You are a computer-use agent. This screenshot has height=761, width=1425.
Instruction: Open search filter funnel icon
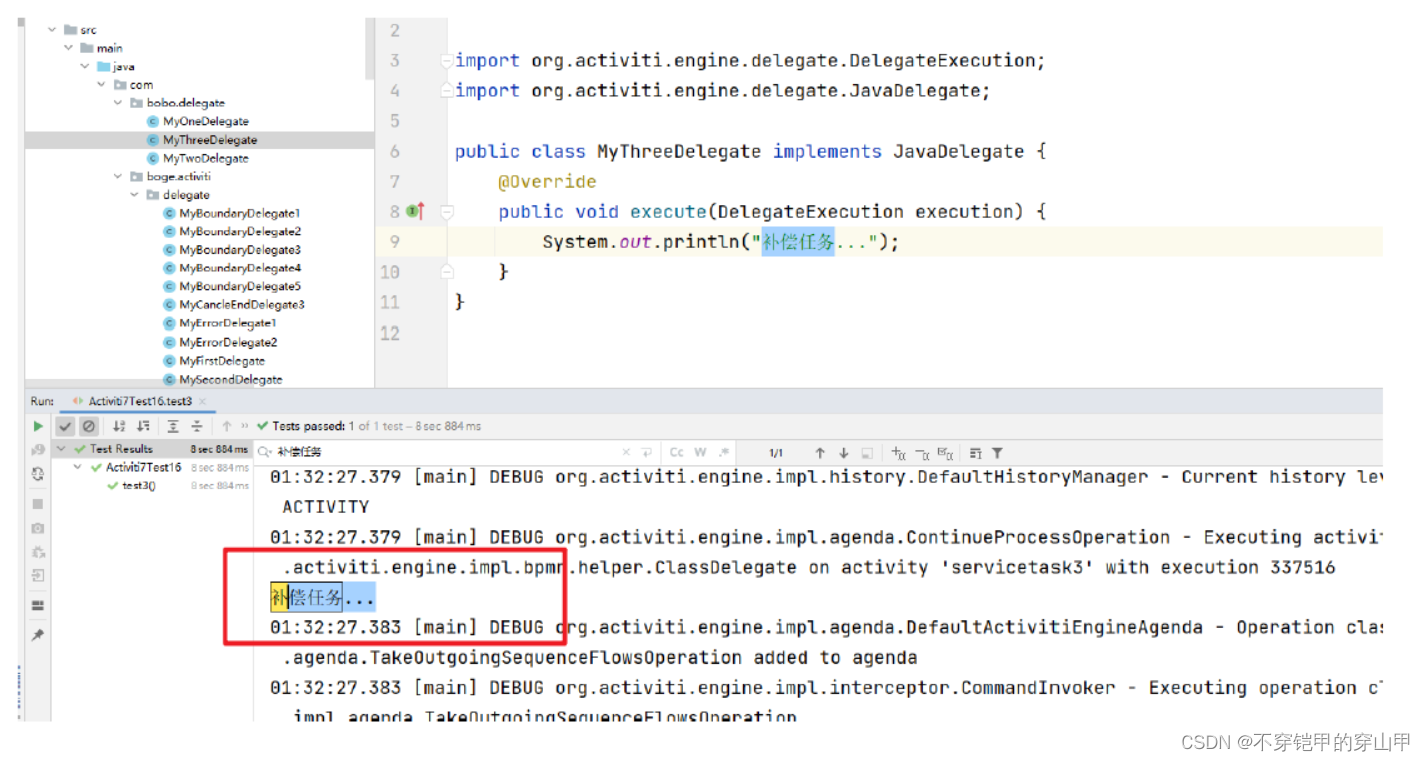click(x=997, y=453)
